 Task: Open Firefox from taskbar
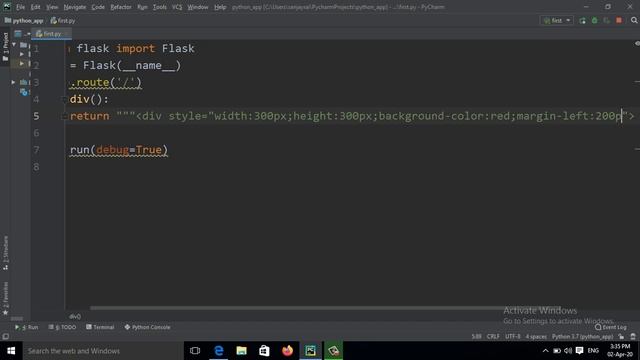(287, 351)
